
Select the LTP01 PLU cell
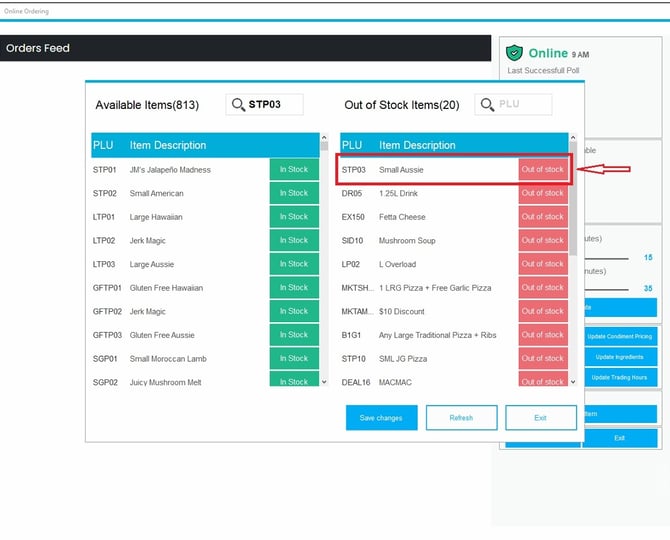tap(104, 217)
